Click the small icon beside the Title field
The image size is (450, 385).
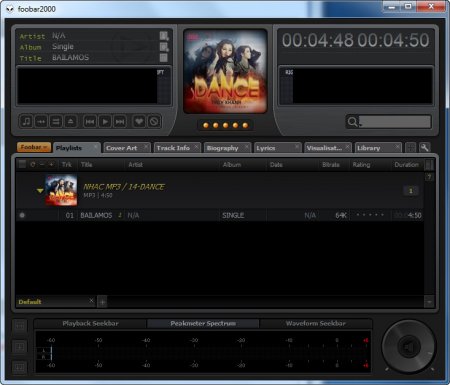(x=164, y=58)
